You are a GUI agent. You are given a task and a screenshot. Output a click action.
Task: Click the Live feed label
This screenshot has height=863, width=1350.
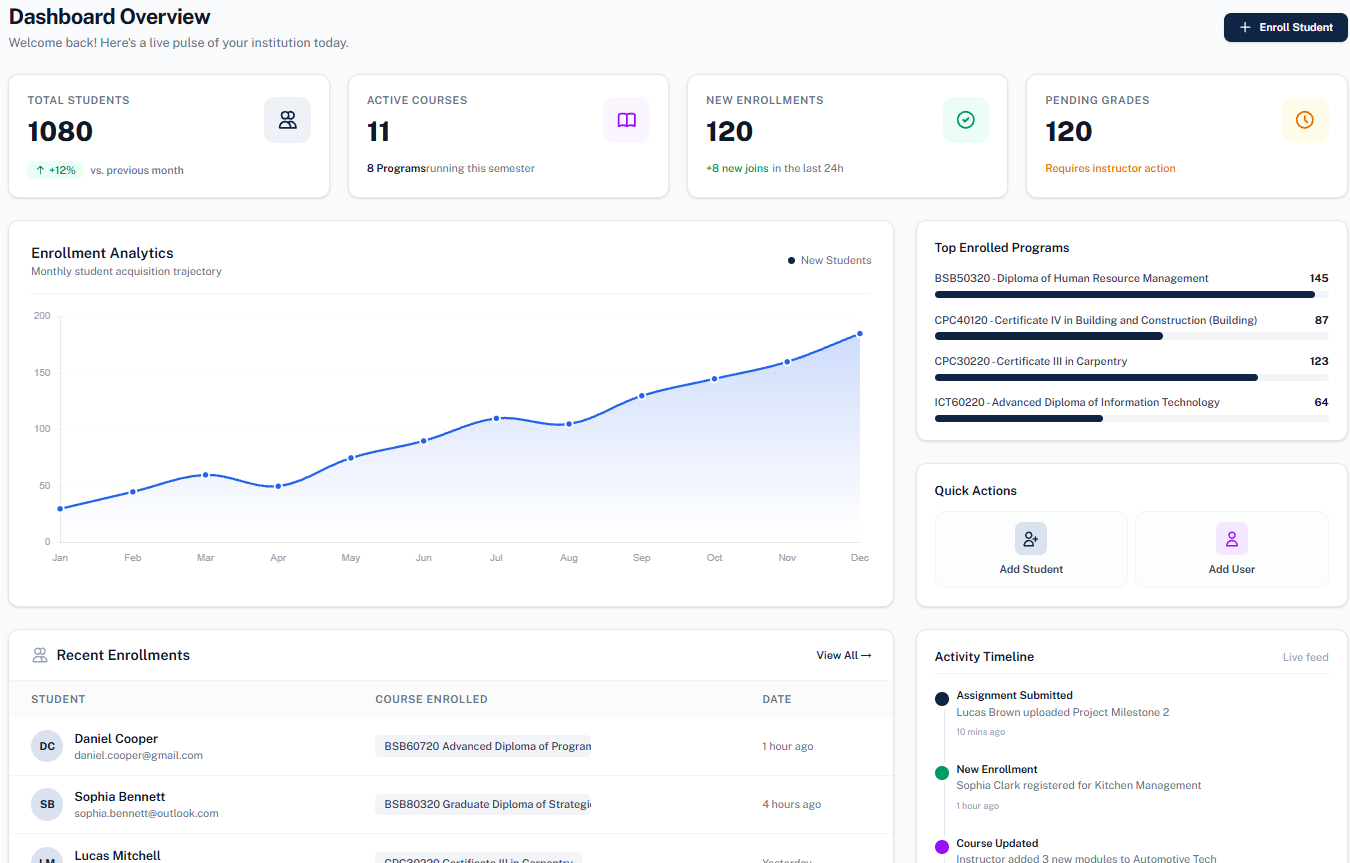[x=1306, y=657]
